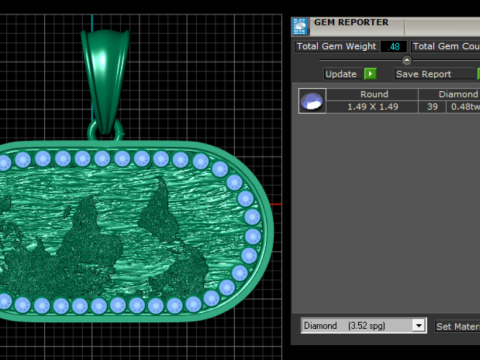480x360 pixels.
Task: Click Save Report button
Action: click(434, 74)
